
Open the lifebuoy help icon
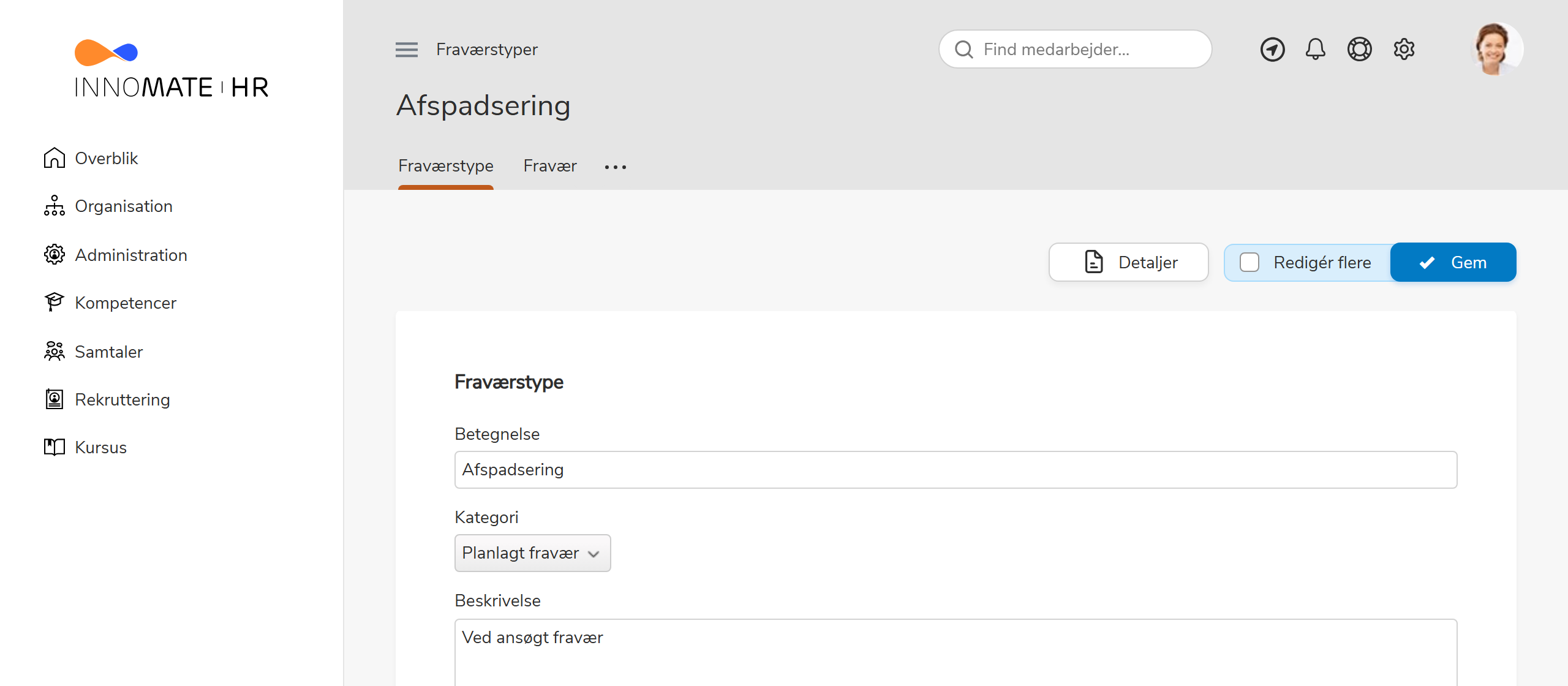1359,49
